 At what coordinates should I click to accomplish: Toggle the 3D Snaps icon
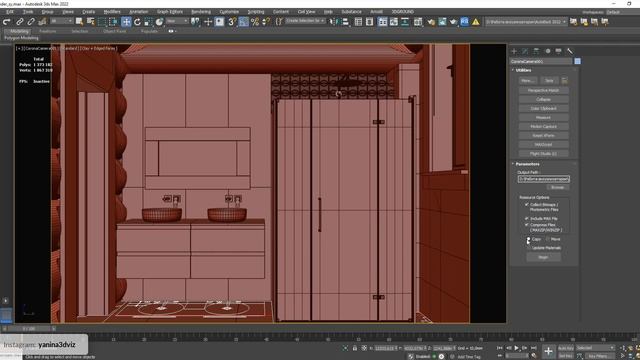point(232,22)
